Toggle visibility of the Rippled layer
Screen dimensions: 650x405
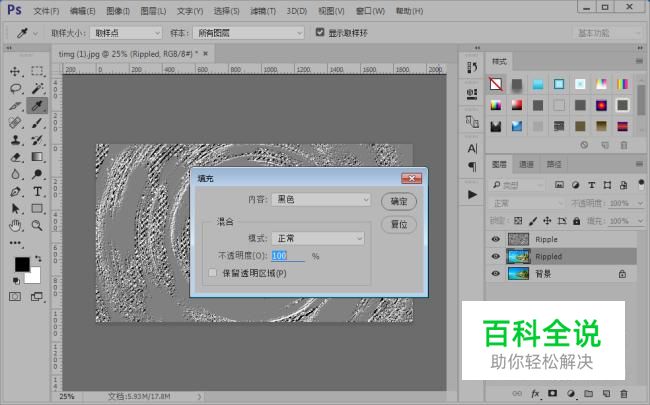[496, 257]
